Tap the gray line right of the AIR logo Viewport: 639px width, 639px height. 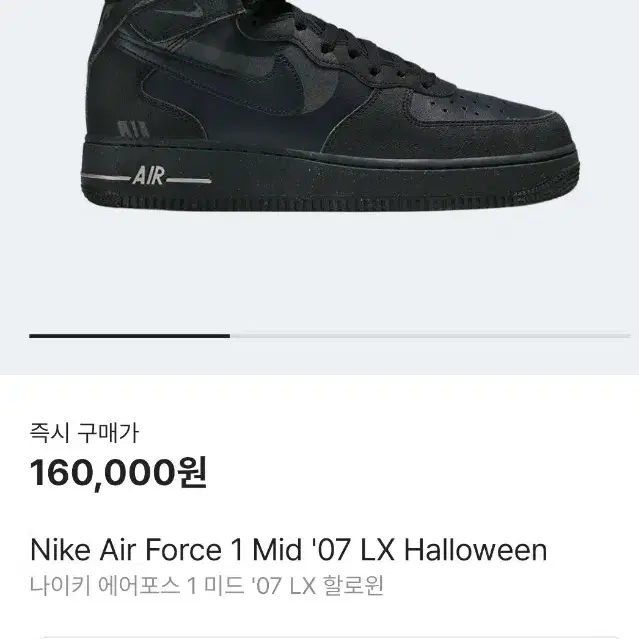[189, 181]
